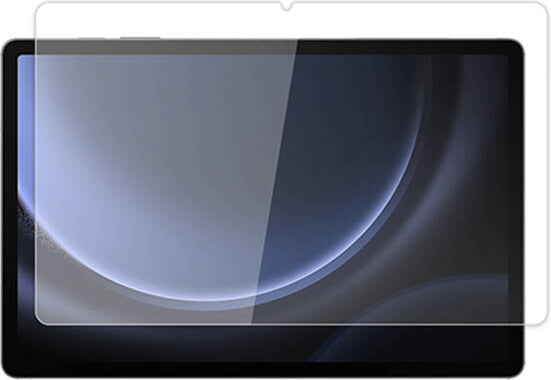Click the screen protector's camera notch cutout
Screen dimensions: 551x380
click(287, 6)
